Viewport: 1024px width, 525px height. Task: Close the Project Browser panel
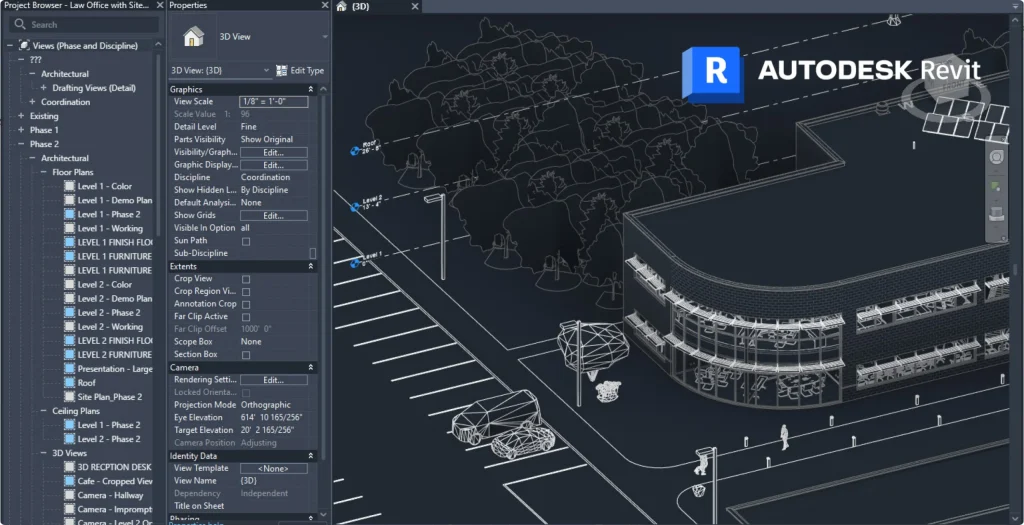click(x=158, y=5)
